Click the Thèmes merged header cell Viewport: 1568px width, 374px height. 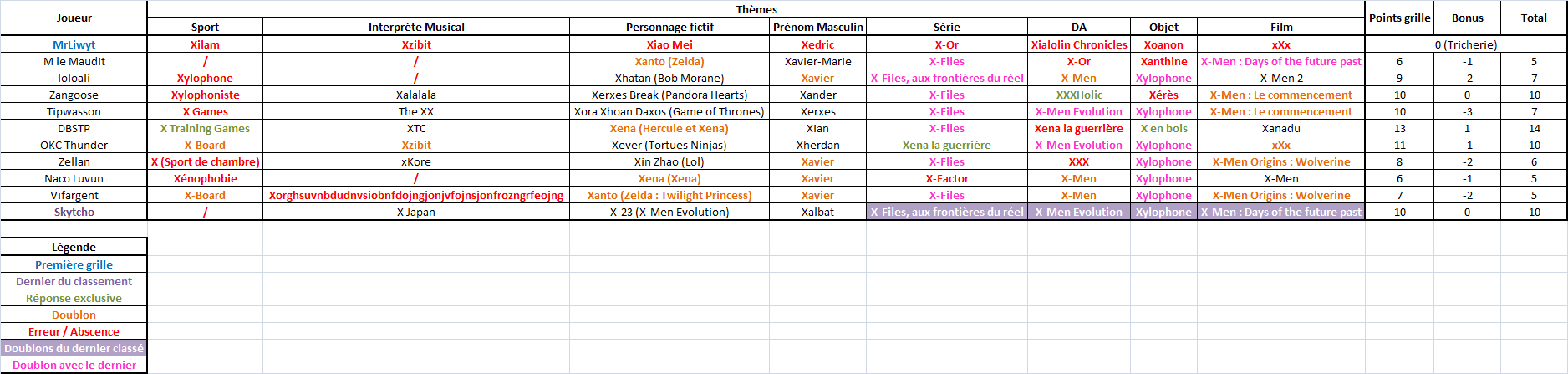[x=756, y=9]
